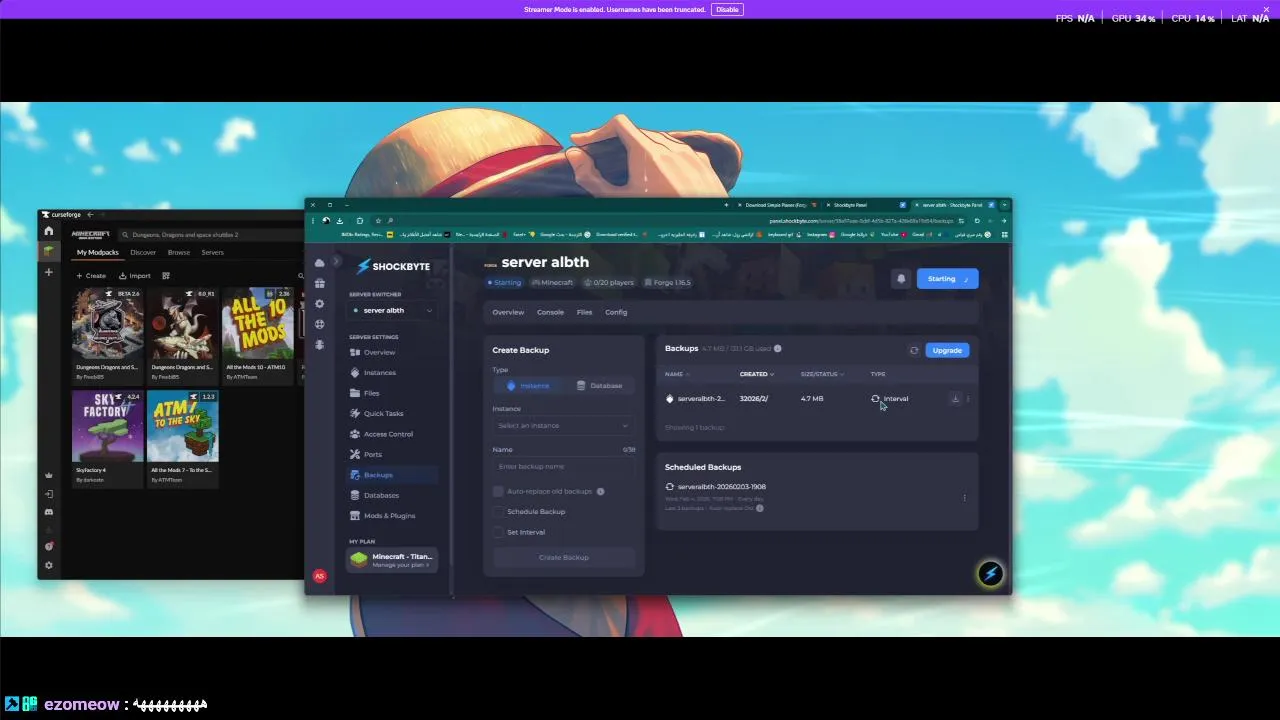
Task: Sort backups by Size/Status column
Action: click(822, 374)
